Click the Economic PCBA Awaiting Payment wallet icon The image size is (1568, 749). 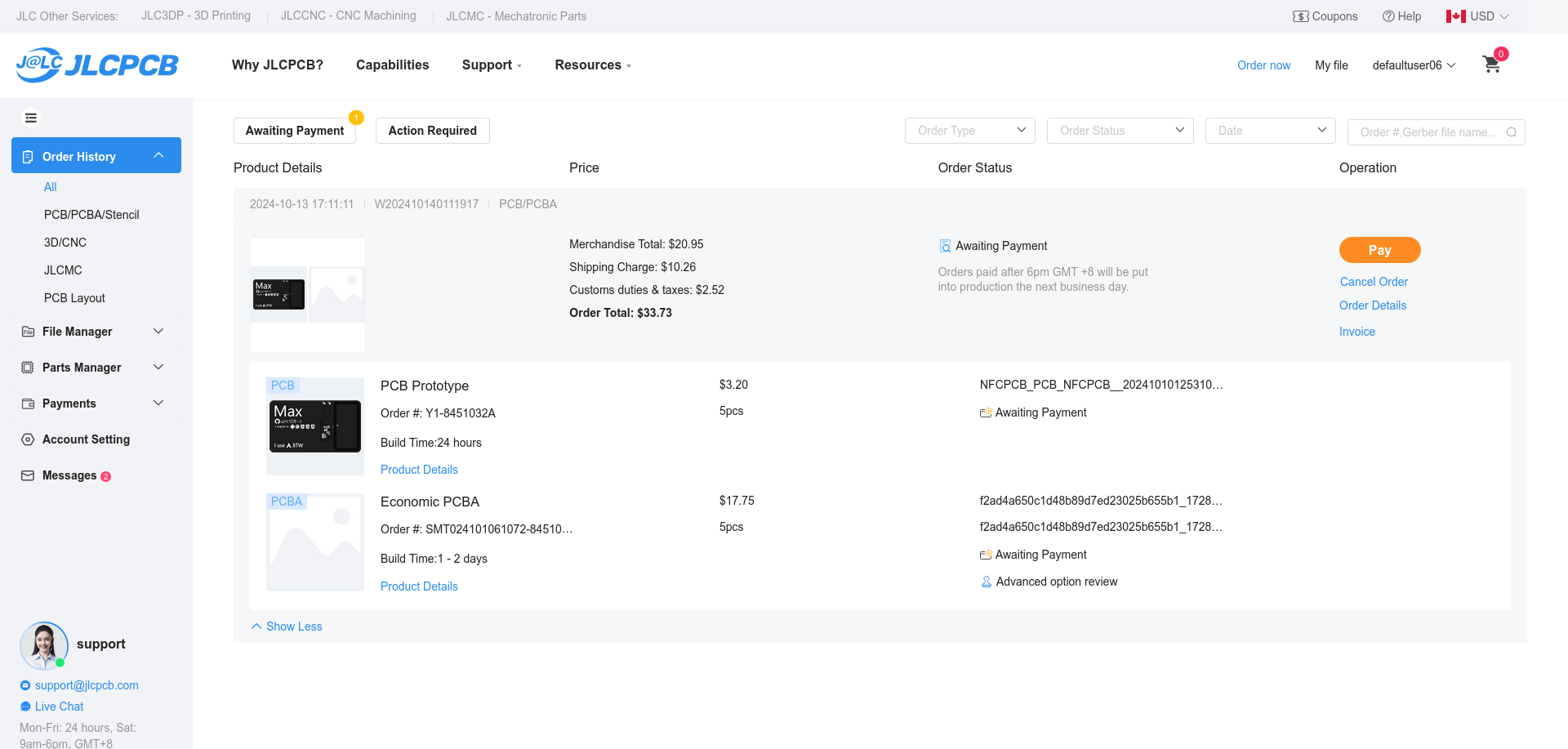986,555
